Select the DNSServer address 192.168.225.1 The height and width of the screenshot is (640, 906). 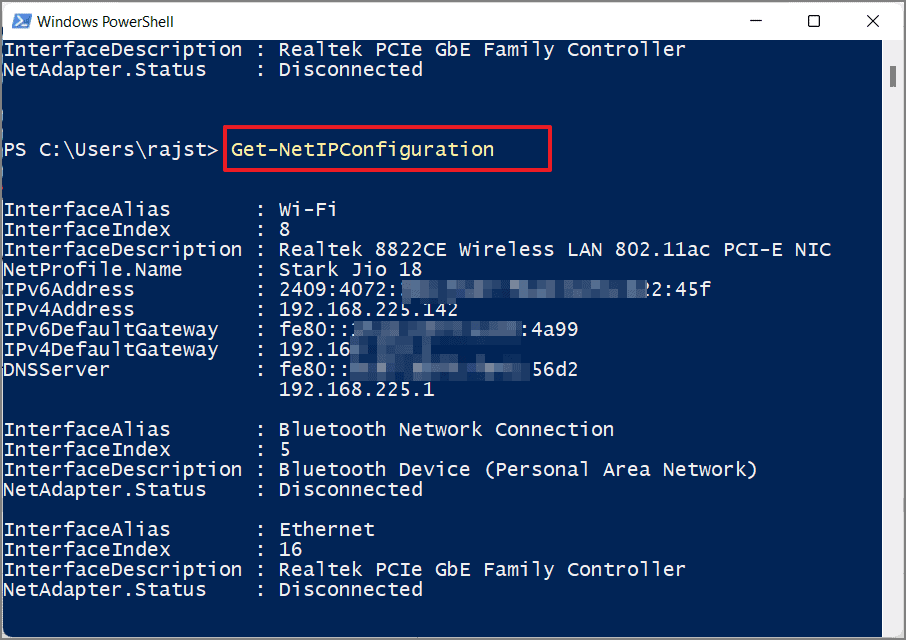[354, 389]
